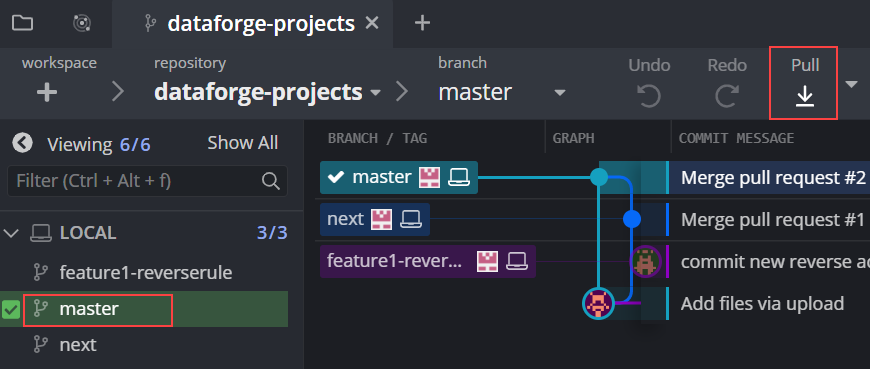Viewport: 870px width, 369px height.
Task: Click workspace plus icon
Action: [47, 92]
